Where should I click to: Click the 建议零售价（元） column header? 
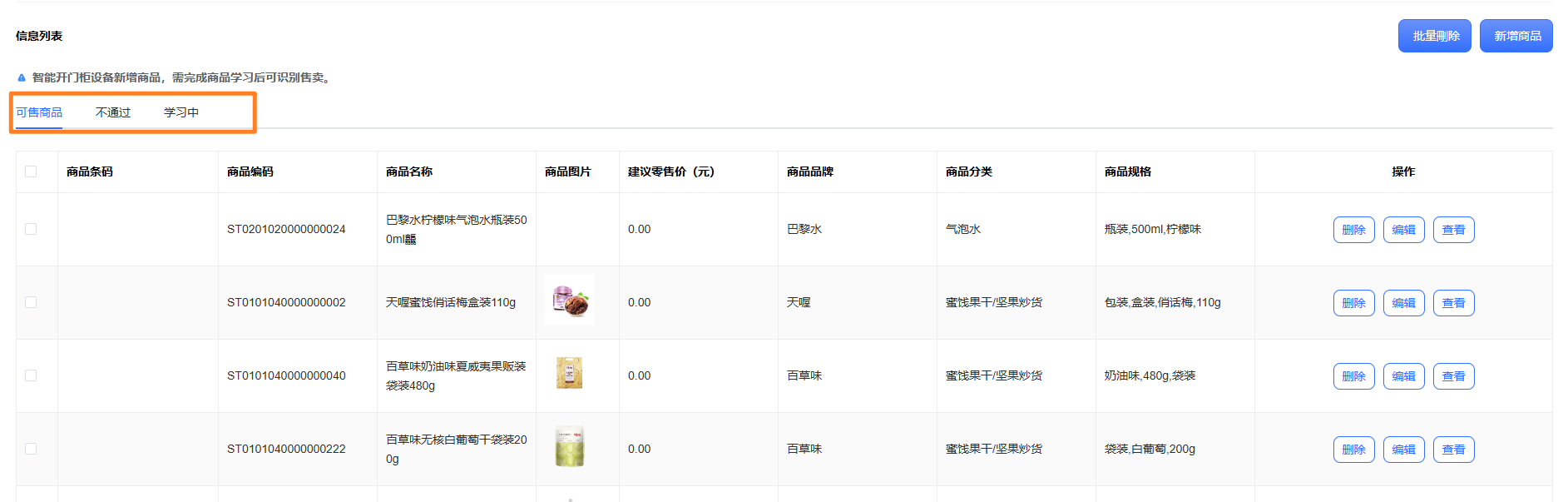point(671,171)
